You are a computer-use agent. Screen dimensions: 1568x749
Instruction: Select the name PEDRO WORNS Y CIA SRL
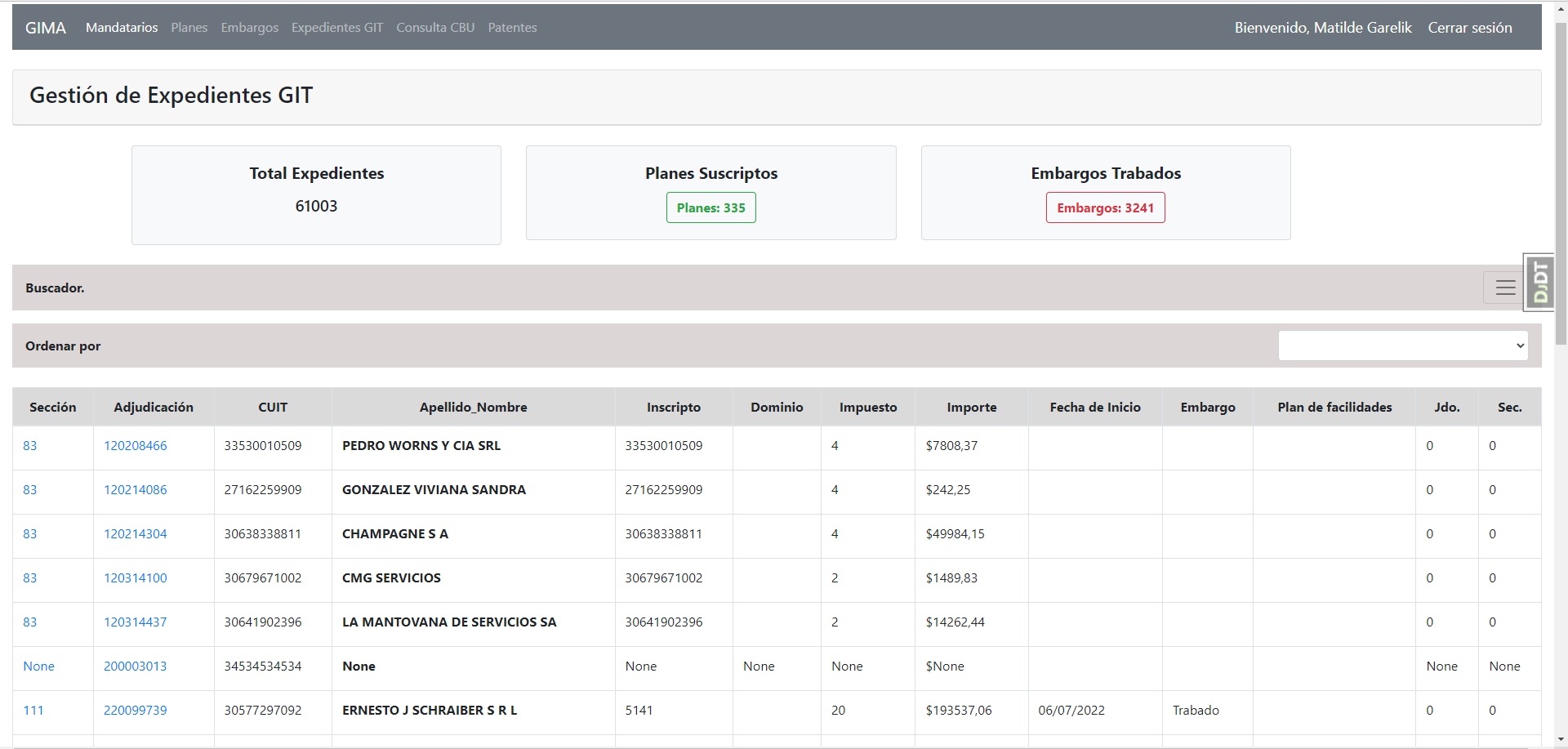[x=421, y=446]
